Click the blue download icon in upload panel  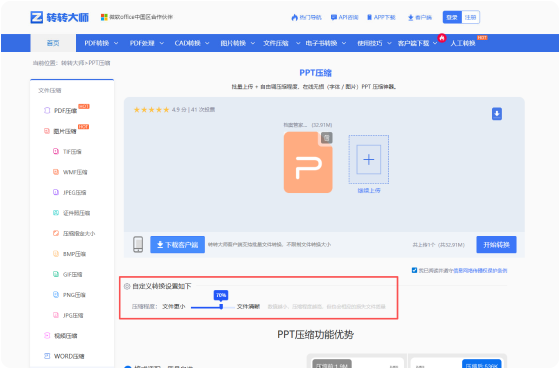point(497,114)
